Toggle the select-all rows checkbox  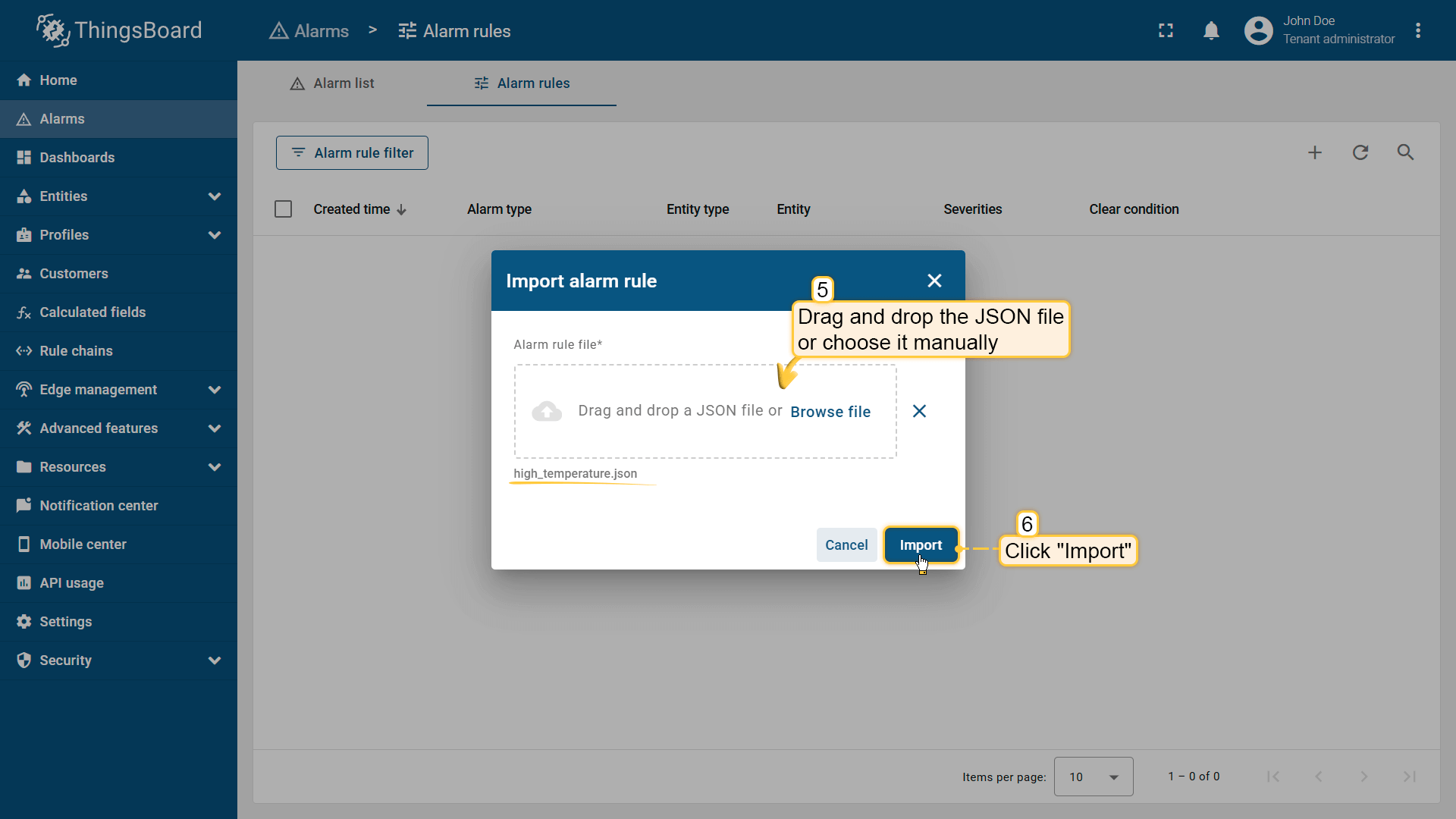tap(283, 209)
